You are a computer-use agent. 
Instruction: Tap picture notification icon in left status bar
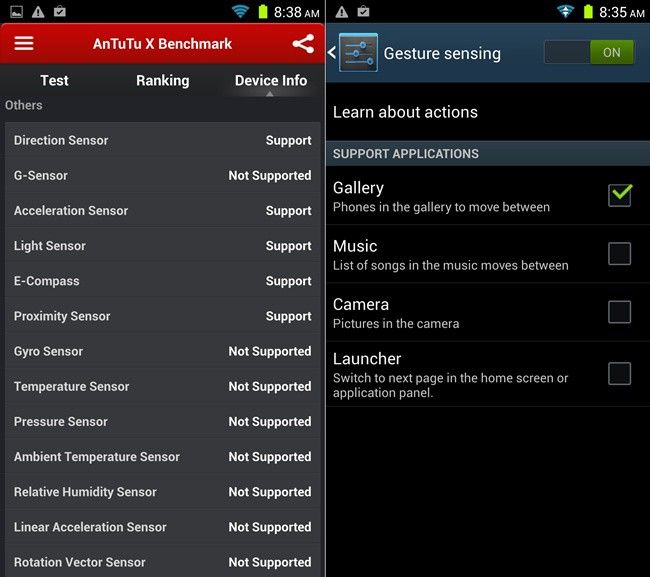coord(17,12)
